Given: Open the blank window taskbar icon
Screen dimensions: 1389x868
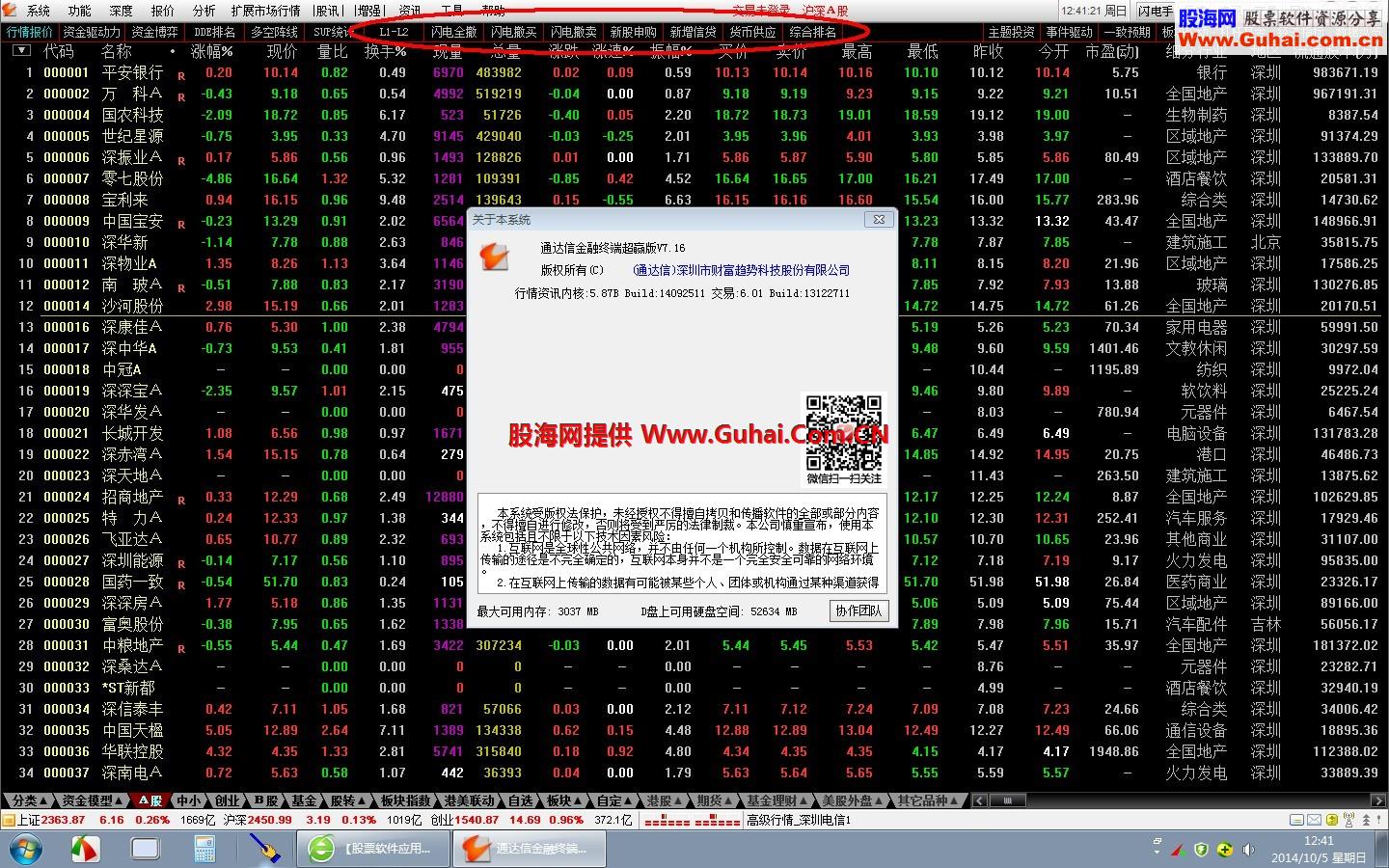Looking at the screenshot, I should point(145,849).
